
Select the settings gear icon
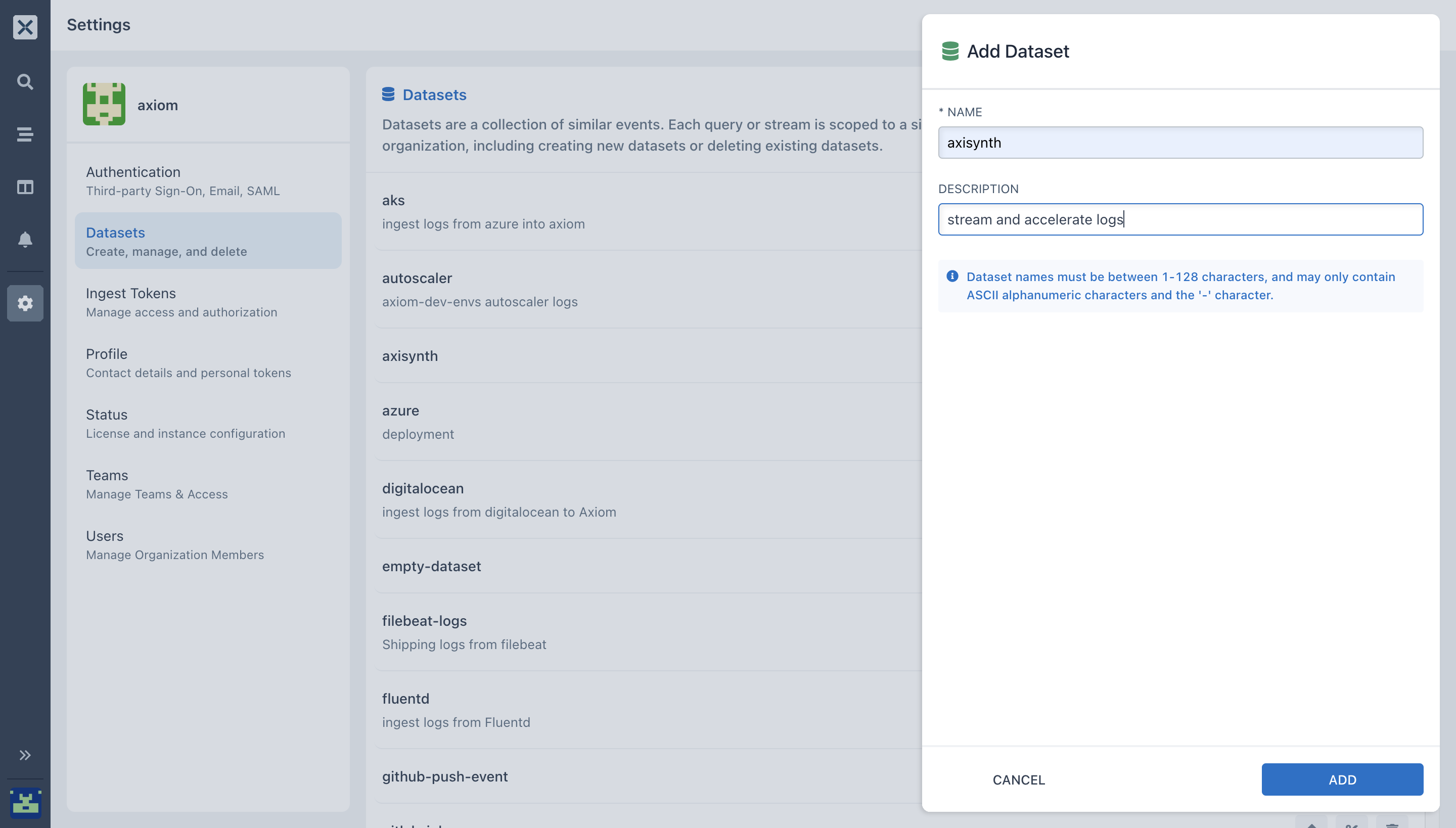point(25,303)
